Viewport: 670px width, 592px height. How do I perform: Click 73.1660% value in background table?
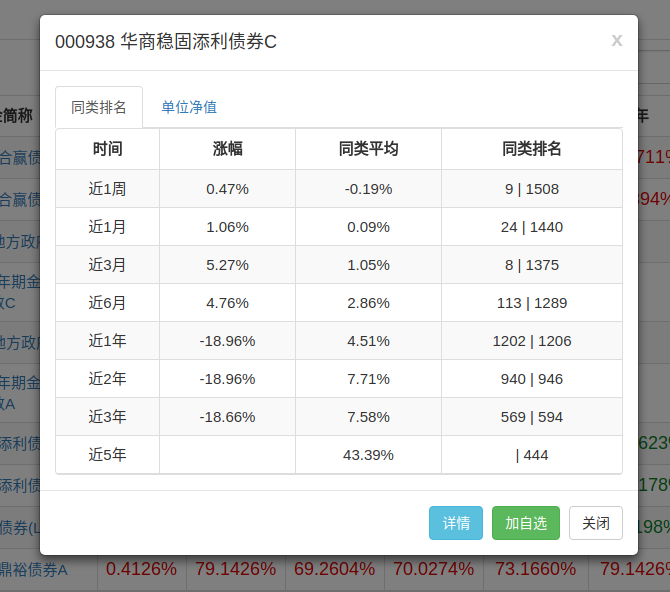coord(535,569)
